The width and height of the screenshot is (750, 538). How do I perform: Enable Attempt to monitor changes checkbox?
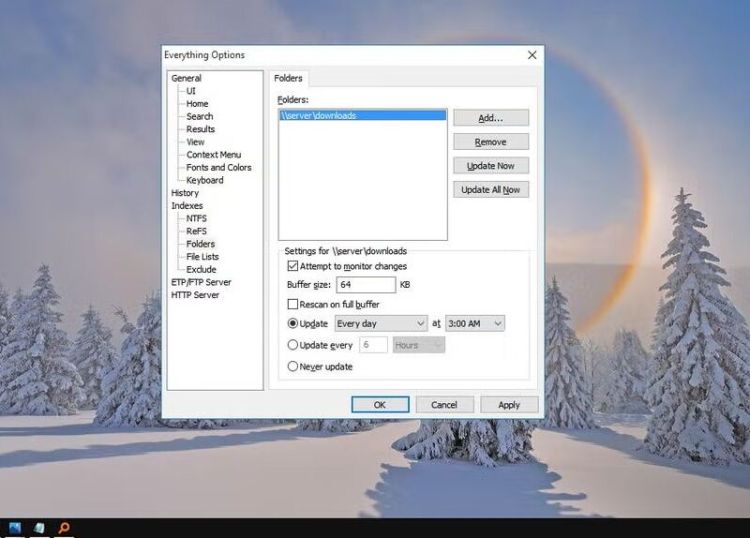293,267
